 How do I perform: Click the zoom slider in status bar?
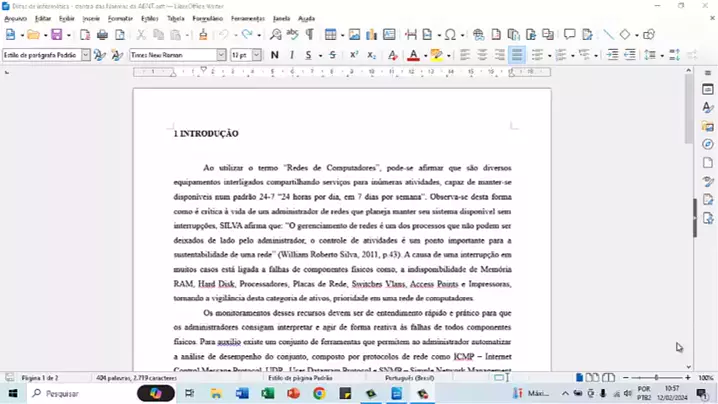(x=655, y=378)
